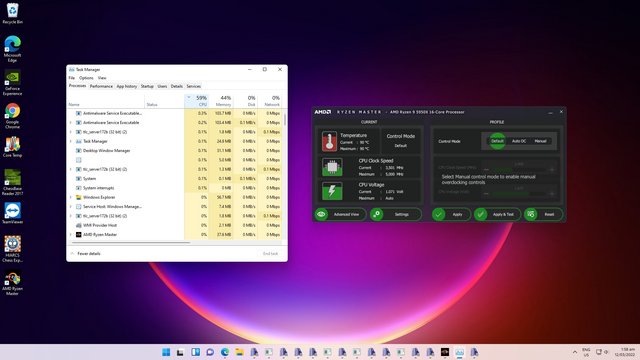Switch to the Users tab
The image size is (640, 360).
[x=162, y=86]
